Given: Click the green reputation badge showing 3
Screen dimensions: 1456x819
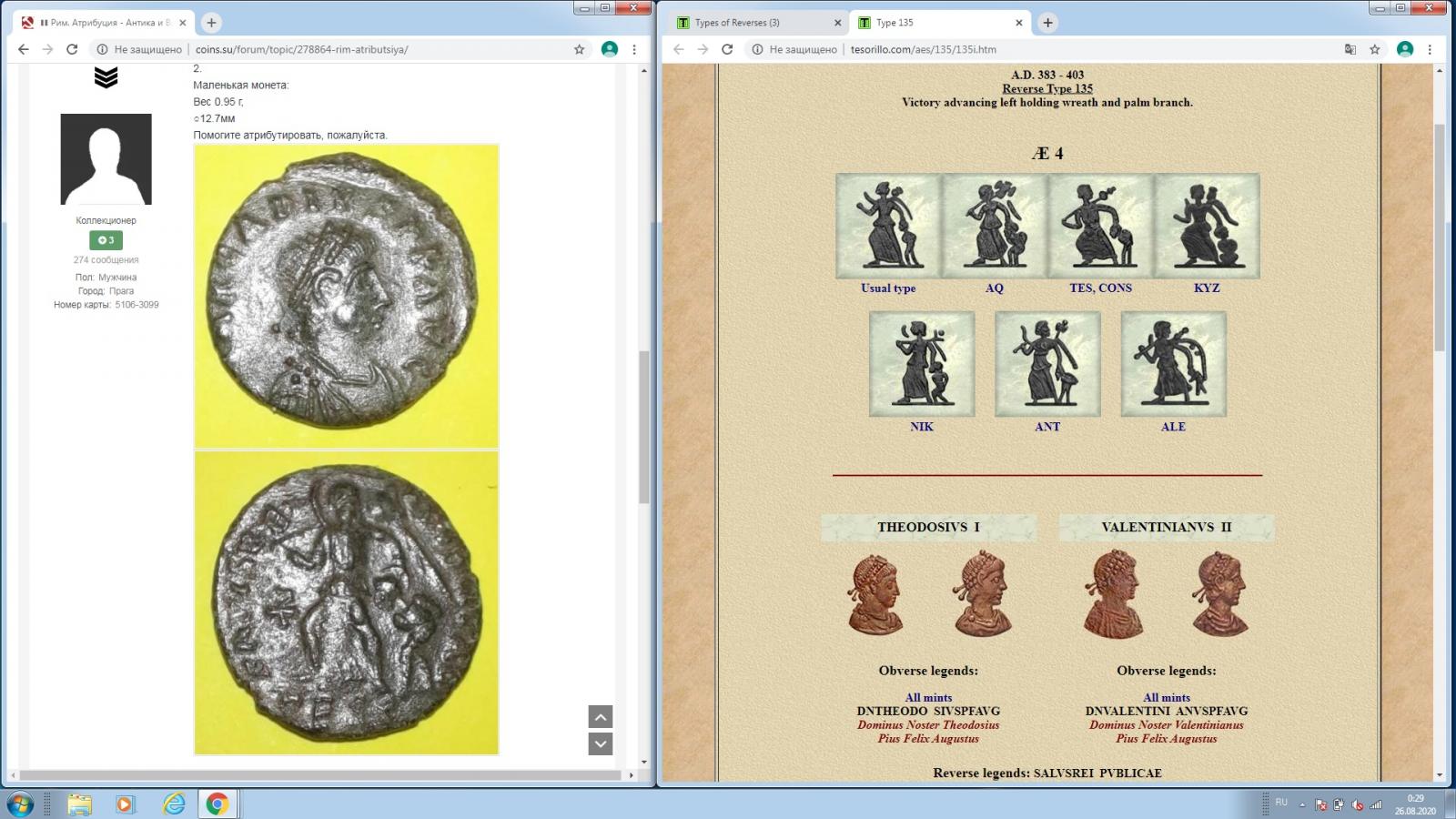Looking at the screenshot, I should [x=106, y=240].
